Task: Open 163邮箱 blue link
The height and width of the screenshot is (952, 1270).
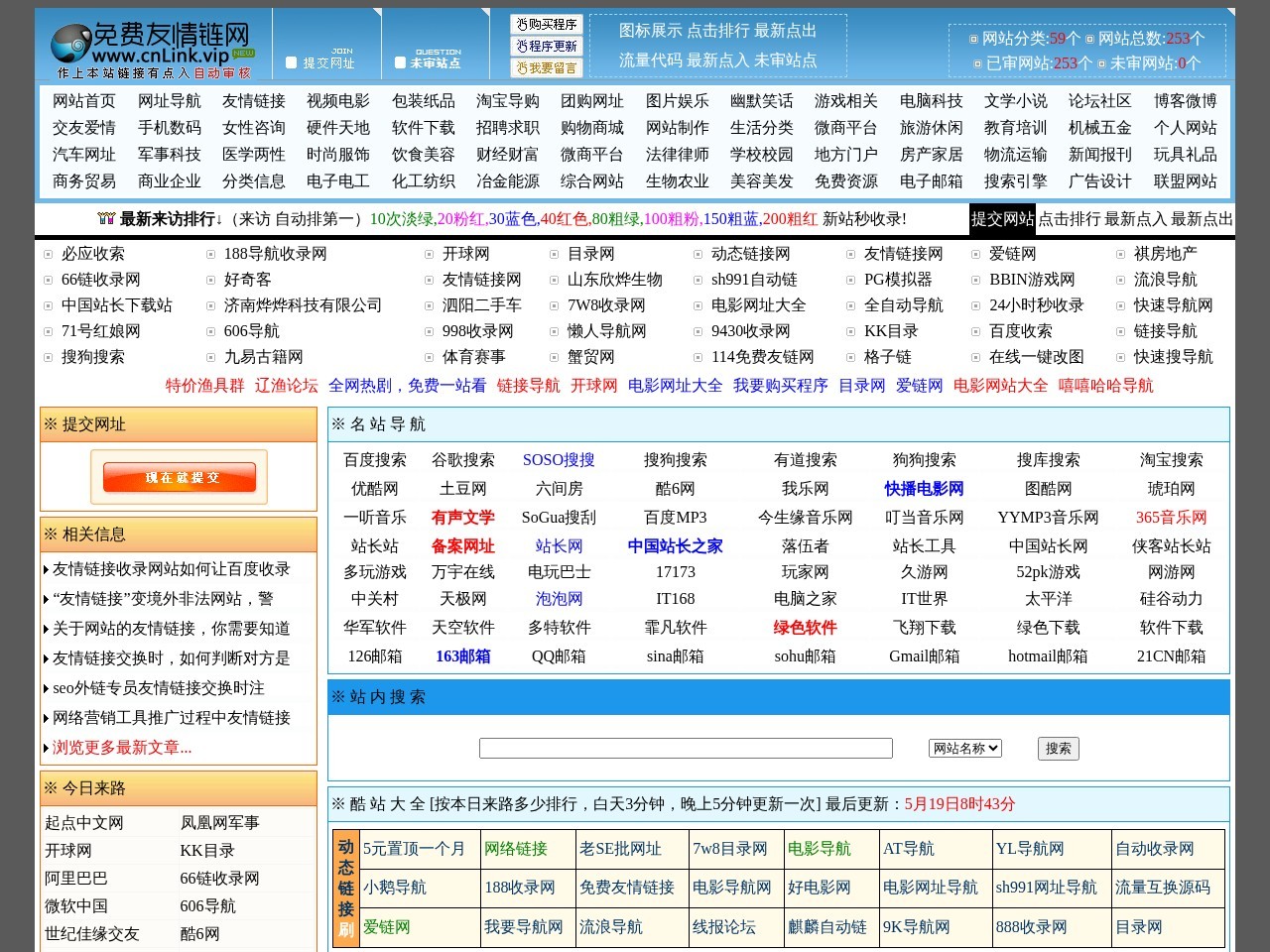Action: (x=463, y=656)
